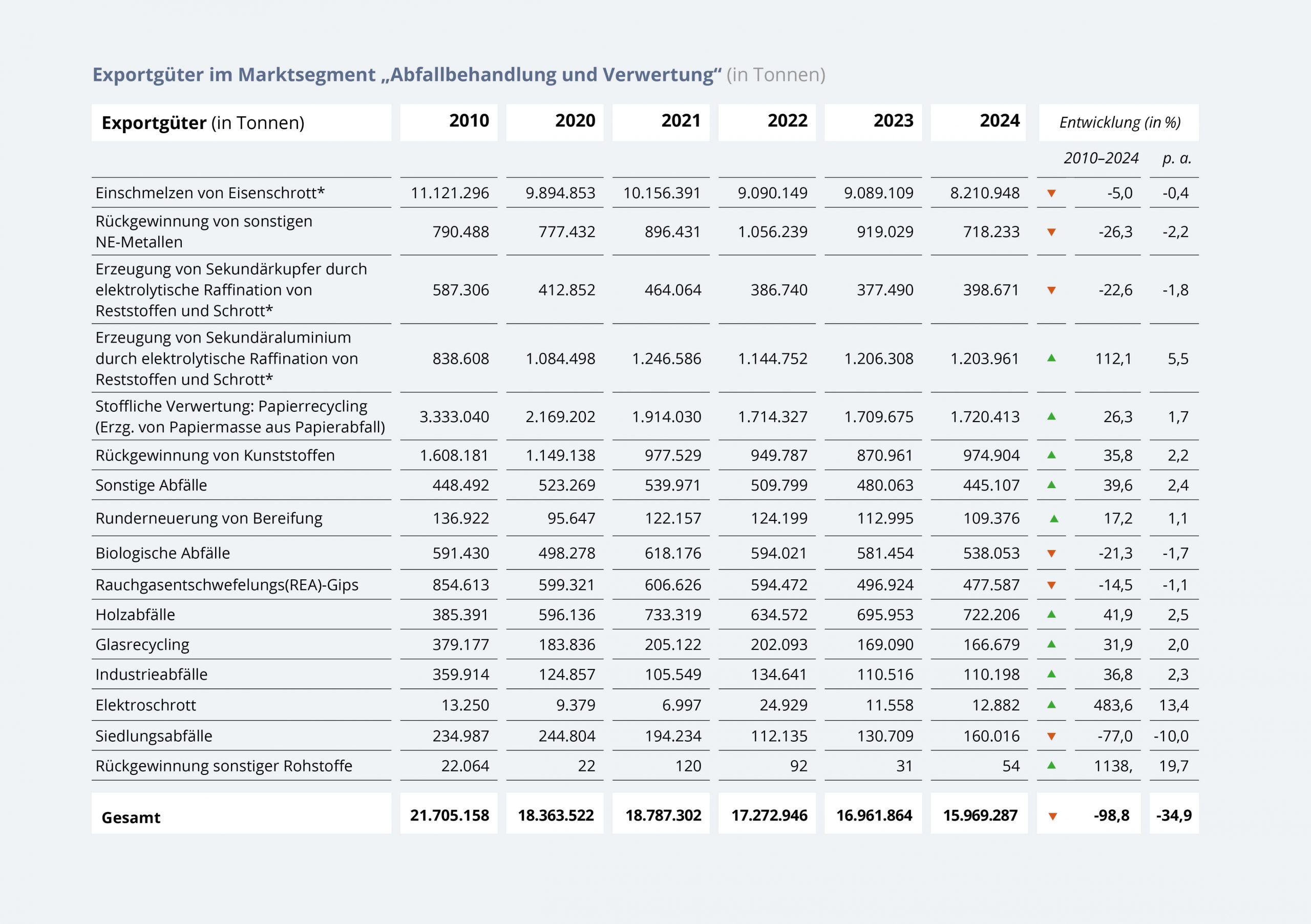The width and height of the screenshot is (1311, 924).
Task: Click the Gesamt row label
Action: click(x=131, y=817)
